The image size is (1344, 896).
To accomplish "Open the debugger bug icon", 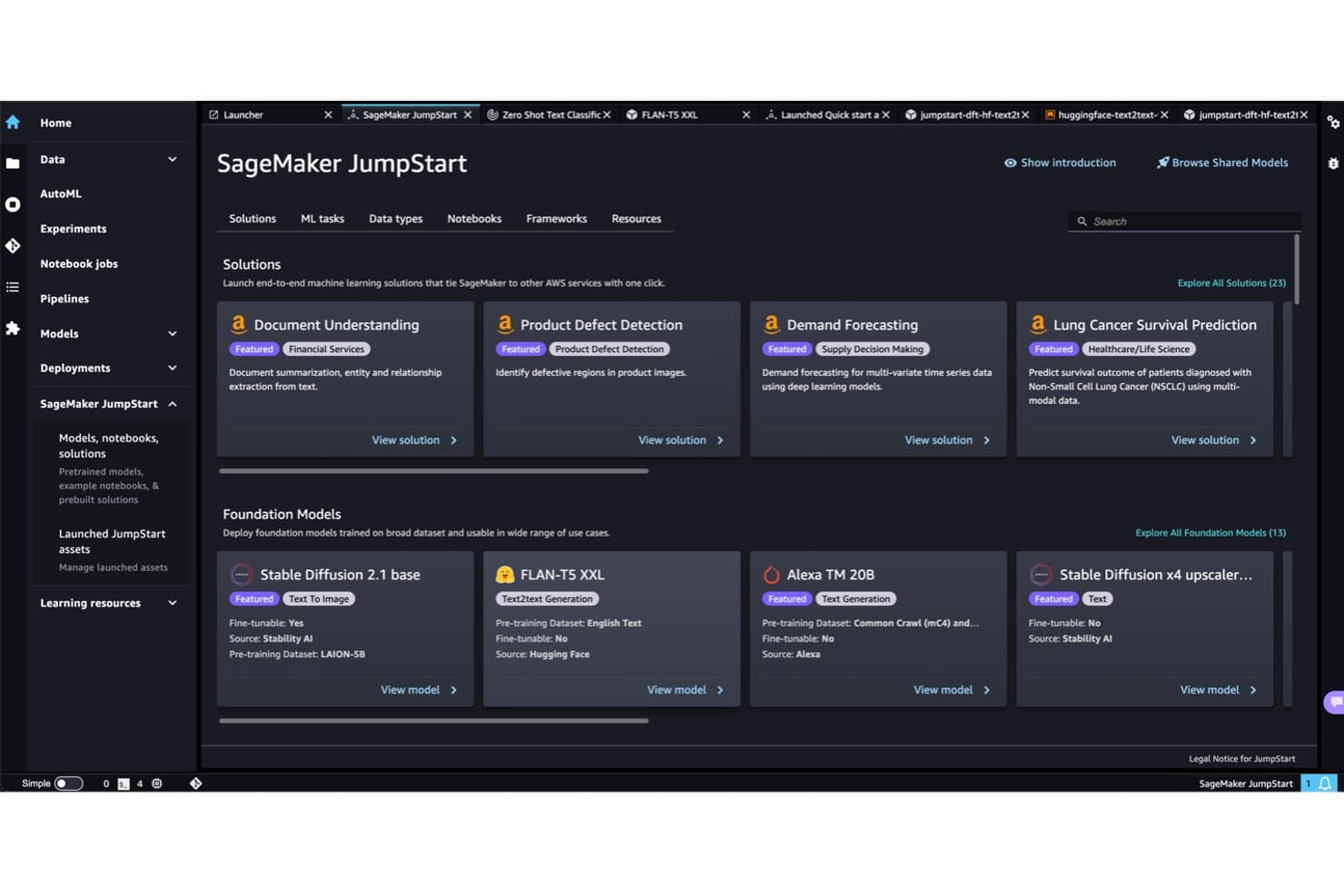I will point(1333,163).
